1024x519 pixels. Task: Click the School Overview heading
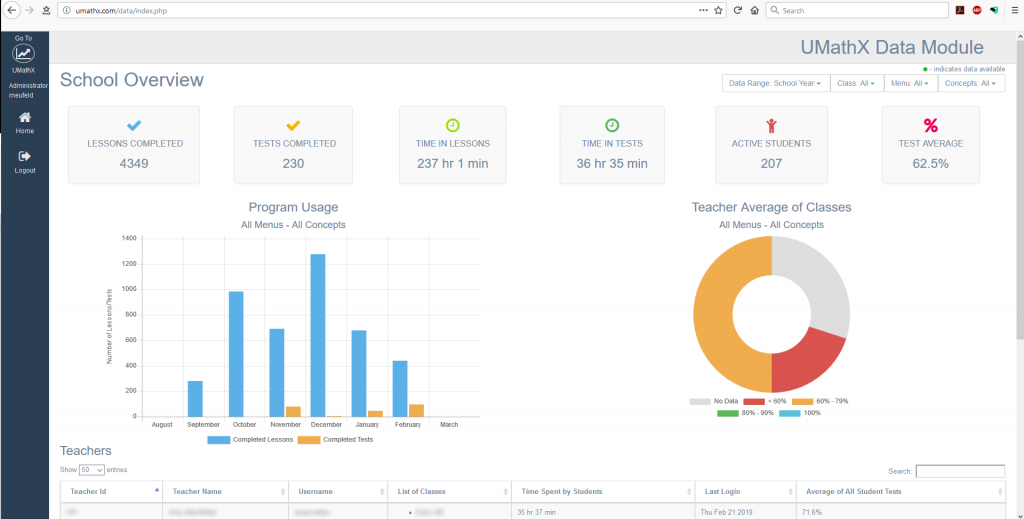[x=132, y=80]
